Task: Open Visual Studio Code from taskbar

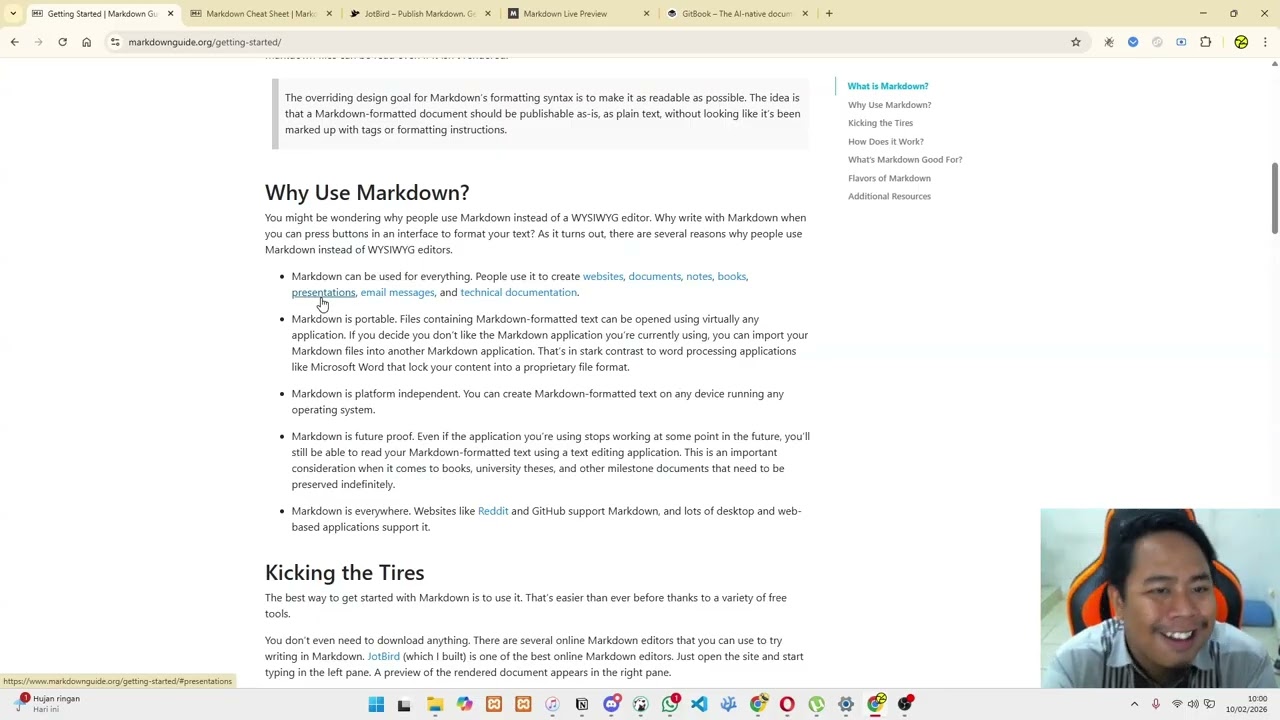Action: click(699, 704)
